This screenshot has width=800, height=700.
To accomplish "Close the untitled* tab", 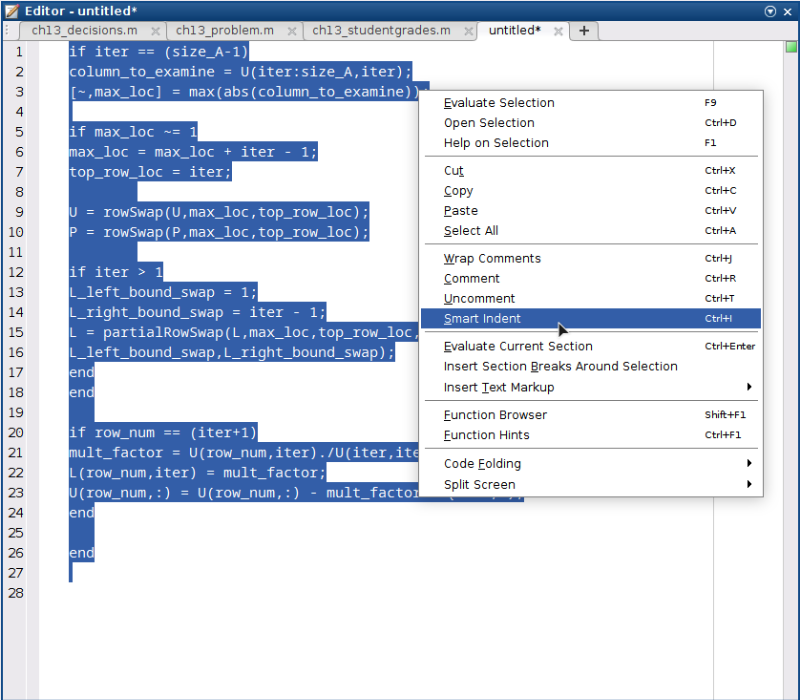I will (x=558, y=32).
